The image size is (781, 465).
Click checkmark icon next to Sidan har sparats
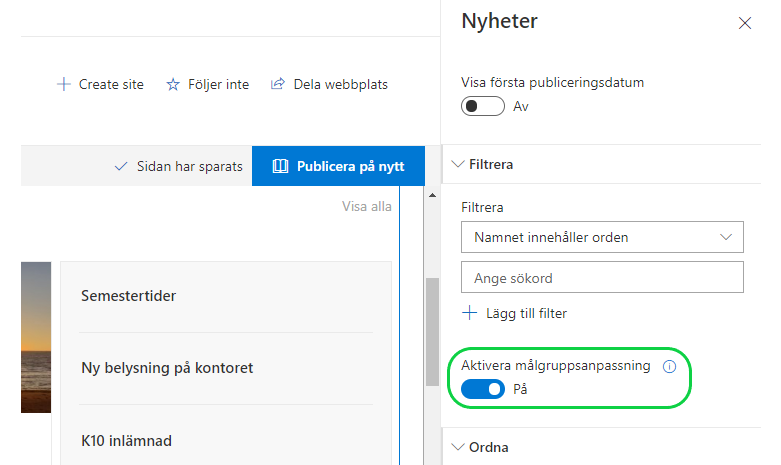tap(121, 167)
